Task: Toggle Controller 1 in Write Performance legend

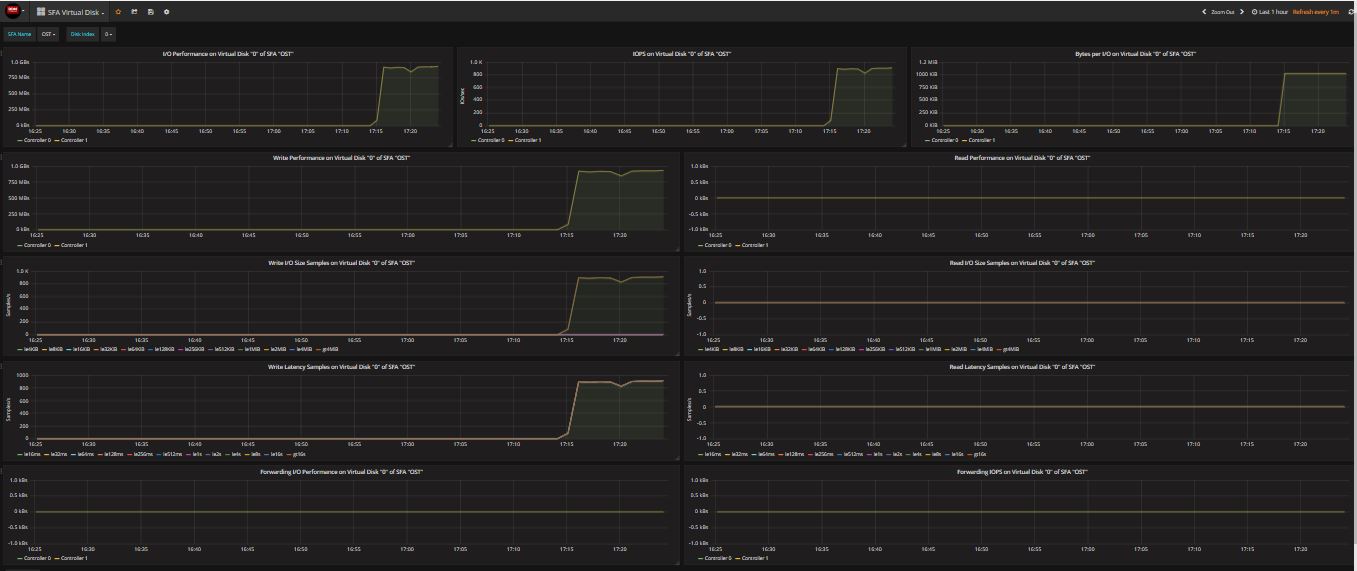Action: coord(74,245)
